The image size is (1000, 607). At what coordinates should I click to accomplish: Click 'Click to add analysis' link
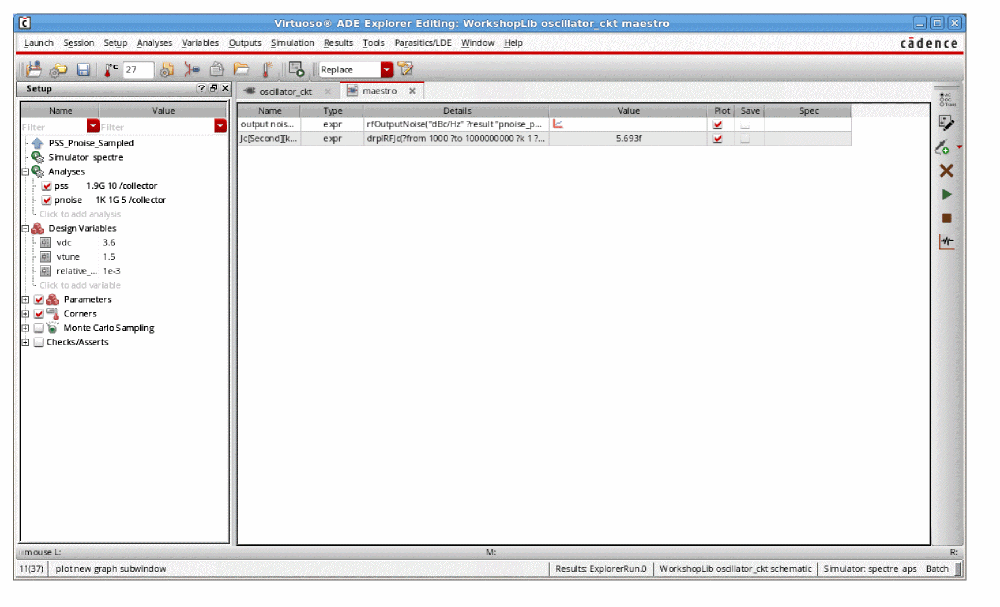(x=80, y=214)
